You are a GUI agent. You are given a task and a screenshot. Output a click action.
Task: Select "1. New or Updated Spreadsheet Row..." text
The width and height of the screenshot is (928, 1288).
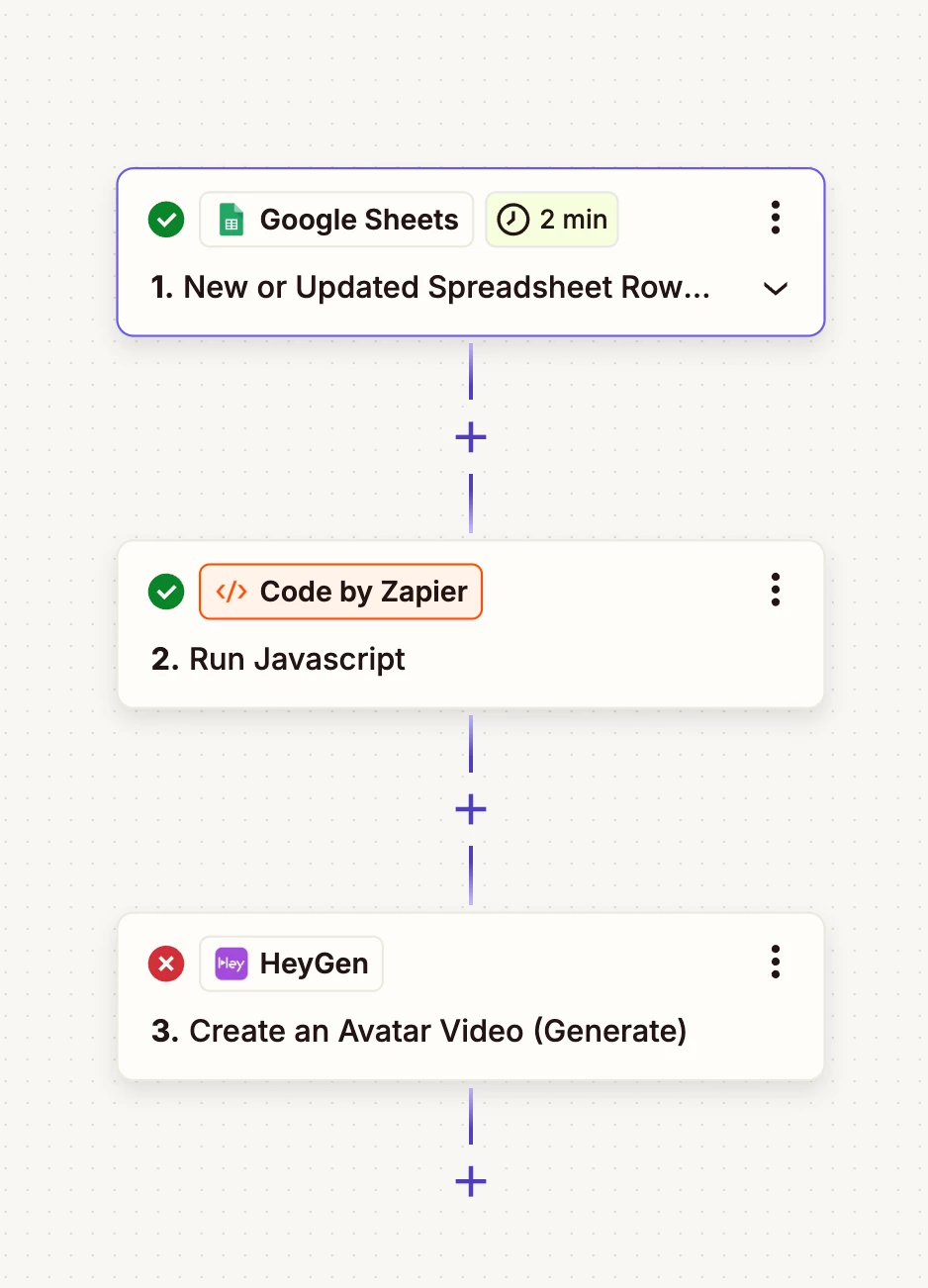(x=430, y=288)
